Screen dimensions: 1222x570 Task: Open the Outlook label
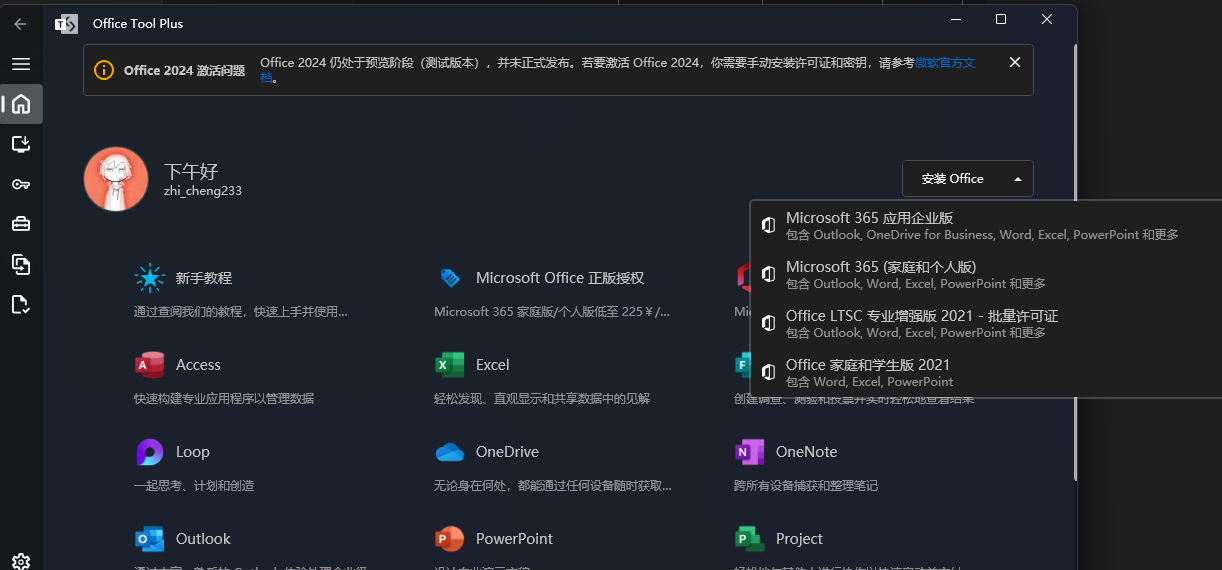tap(203, 539)
